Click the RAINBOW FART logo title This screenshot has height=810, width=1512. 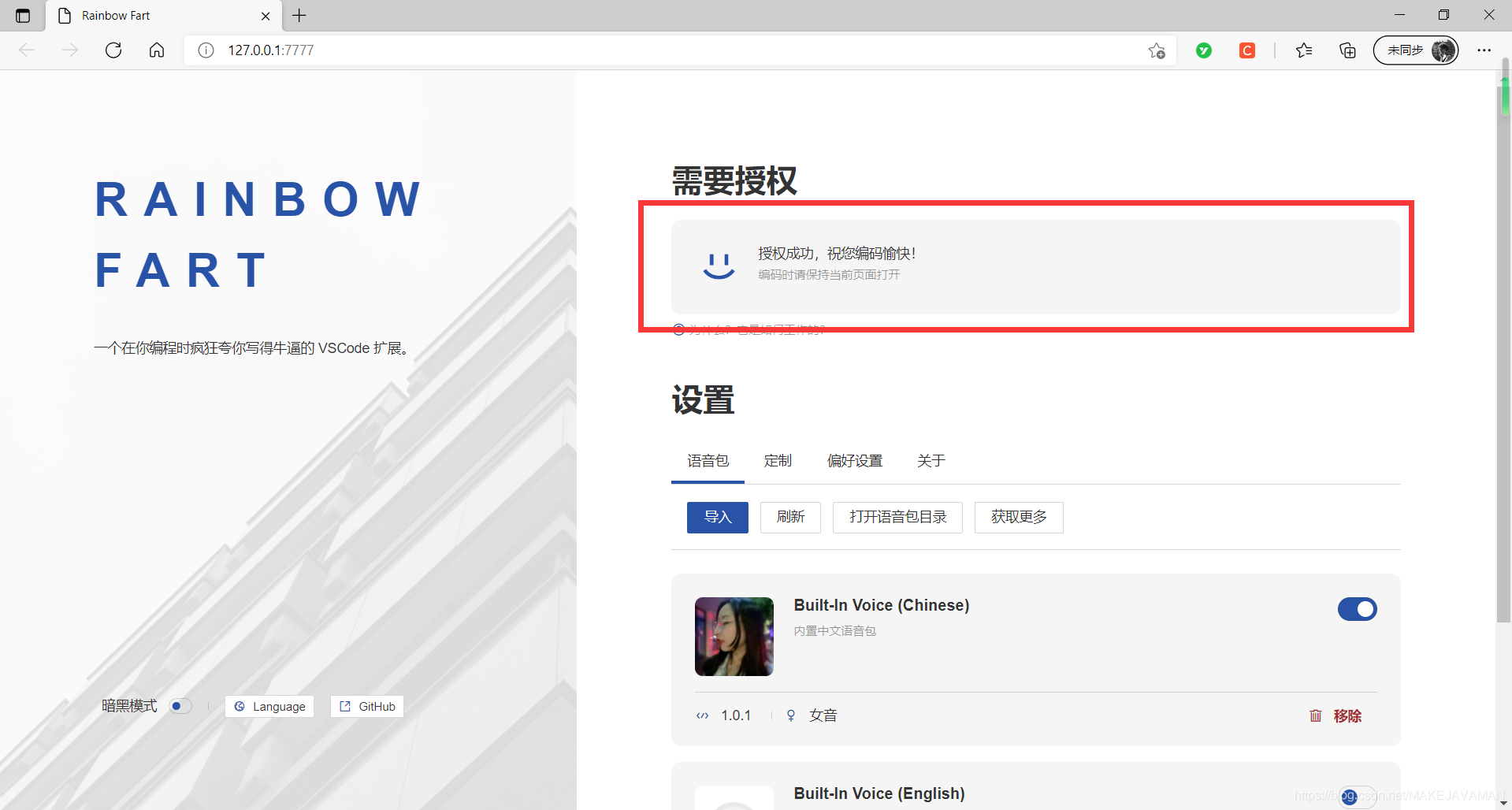[259, 234]
